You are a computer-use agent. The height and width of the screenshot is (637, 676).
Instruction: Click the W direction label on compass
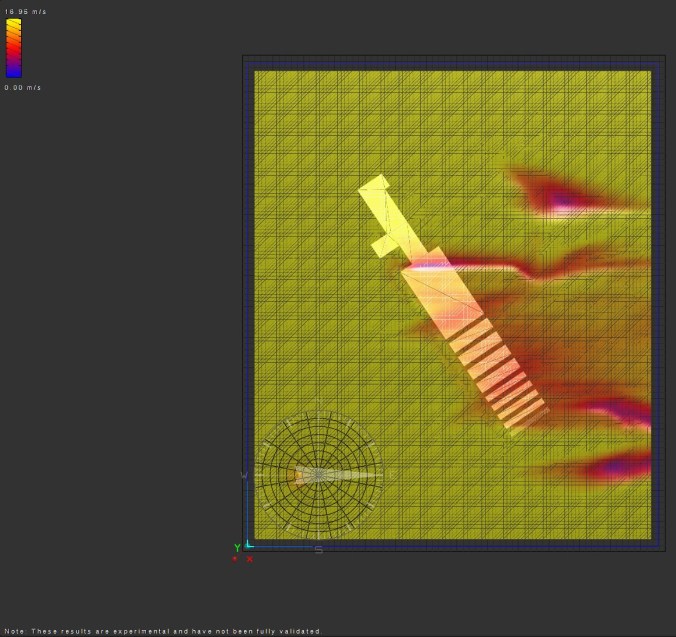[244, 476]
